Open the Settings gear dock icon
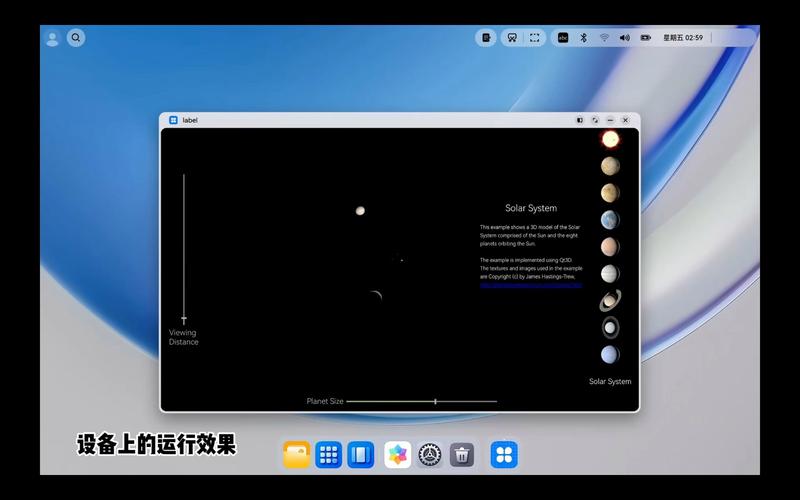 430,455
